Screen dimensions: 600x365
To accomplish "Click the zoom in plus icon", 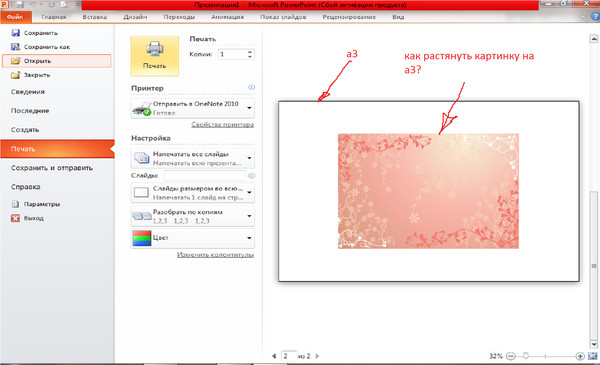I will point(580,356).
